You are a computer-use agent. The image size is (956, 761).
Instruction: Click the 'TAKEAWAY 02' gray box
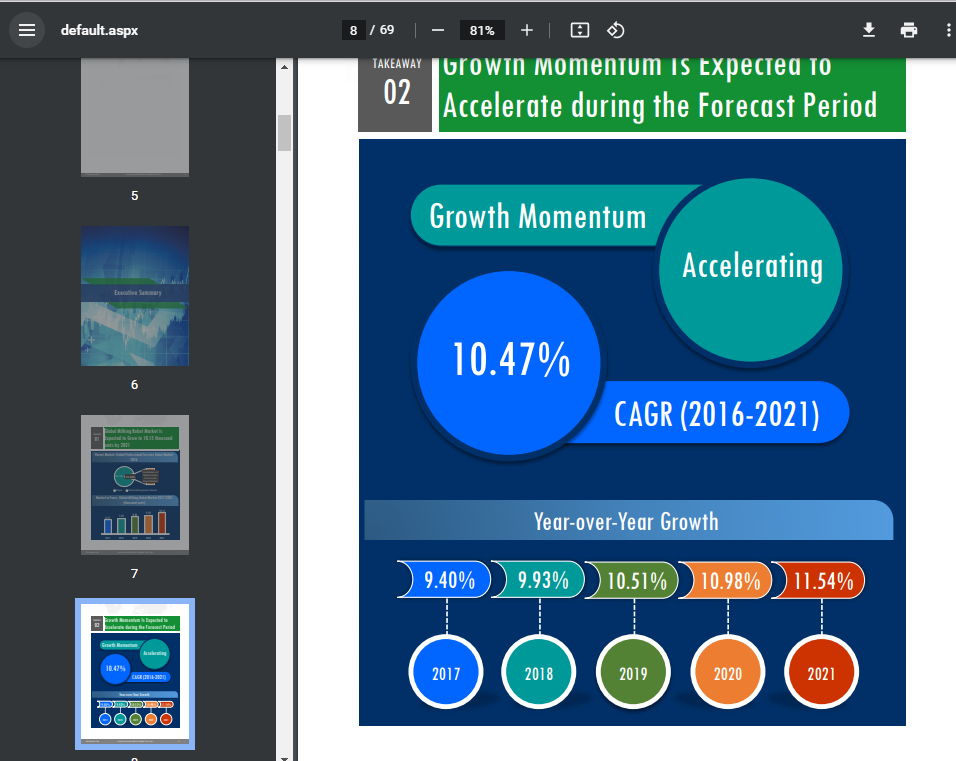tap(395, 95)
